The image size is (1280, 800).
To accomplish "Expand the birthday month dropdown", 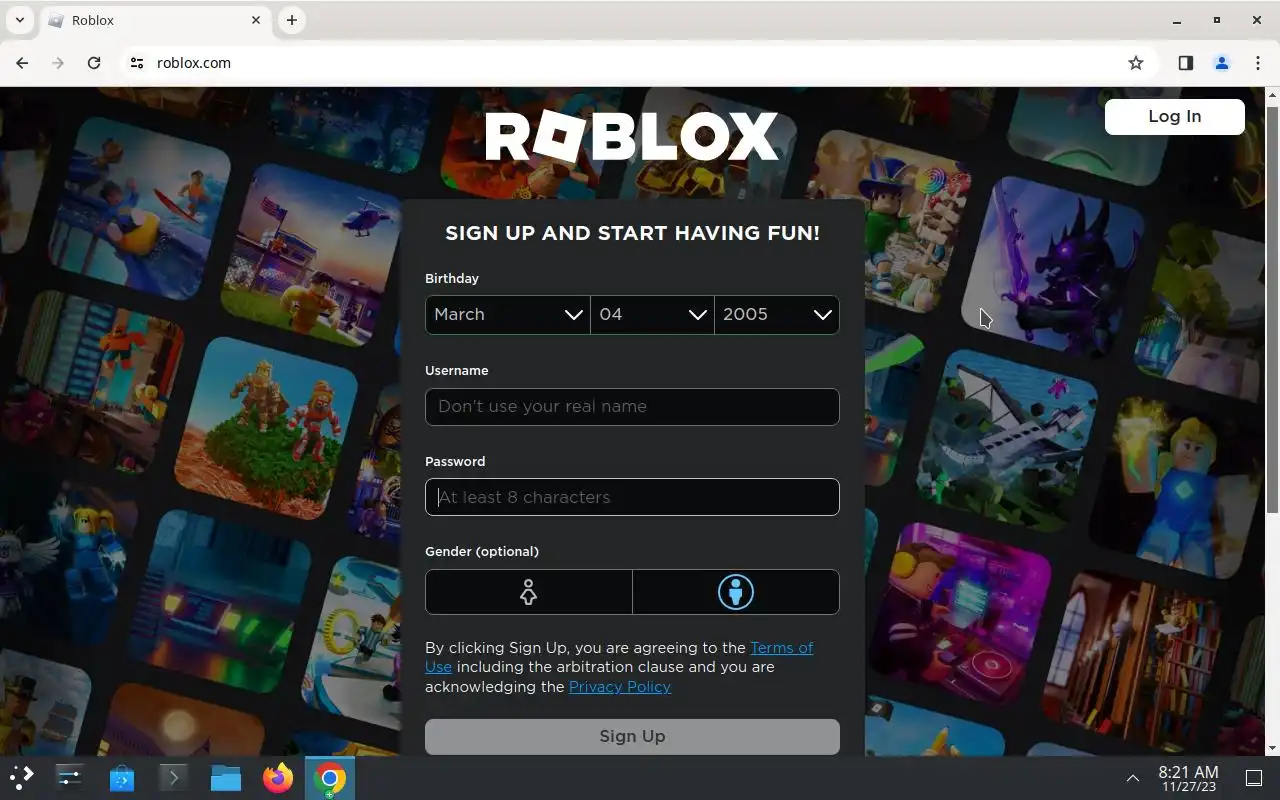I will click(507, 314).
